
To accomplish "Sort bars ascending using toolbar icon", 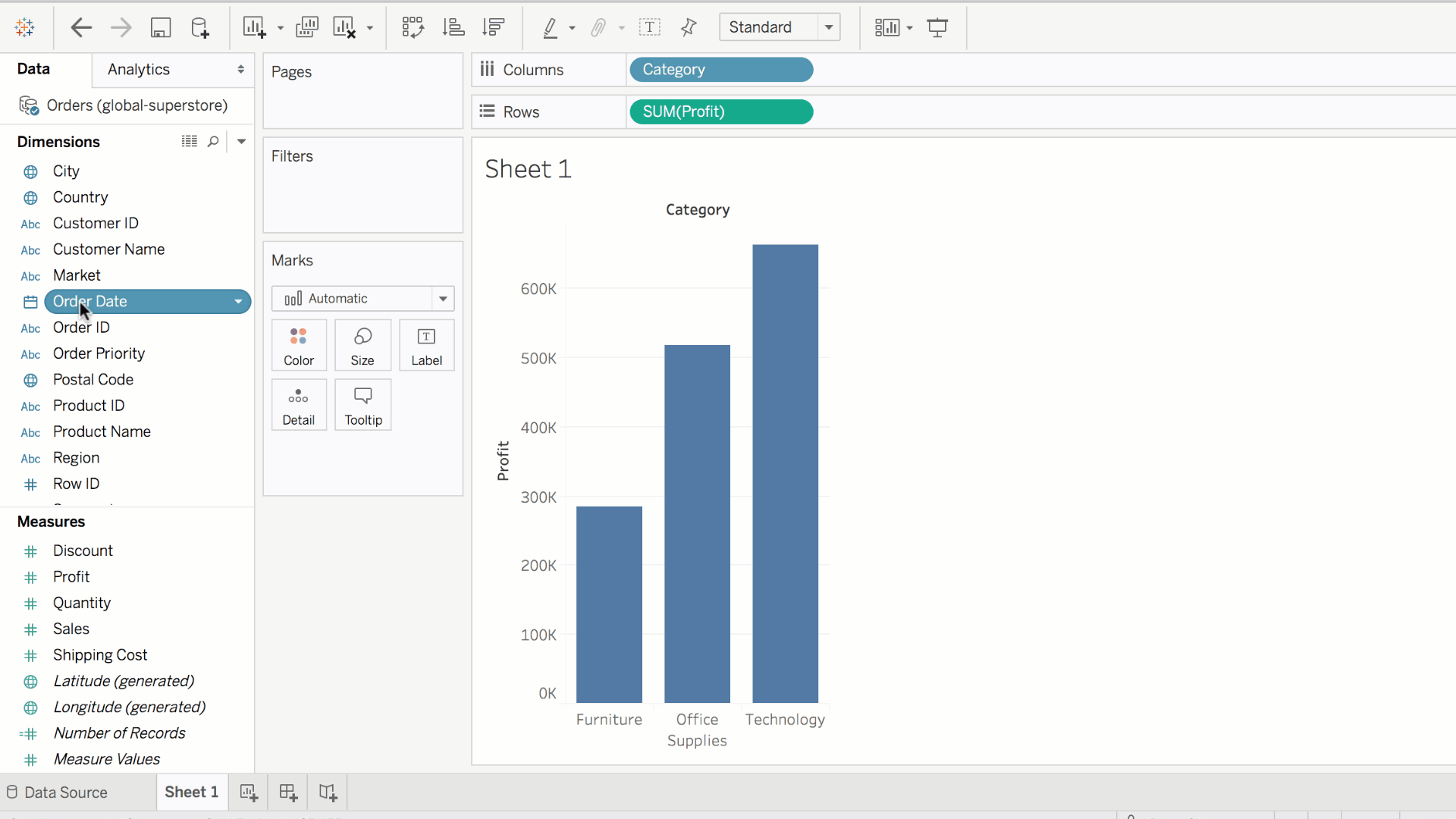I will pos(453,28).
